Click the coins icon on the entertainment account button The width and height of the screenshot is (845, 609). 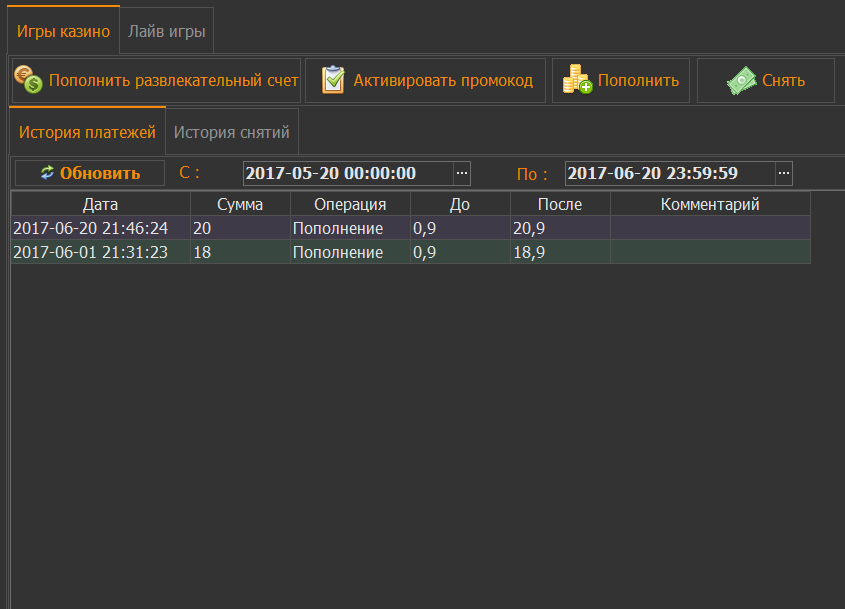coord(29,79)
